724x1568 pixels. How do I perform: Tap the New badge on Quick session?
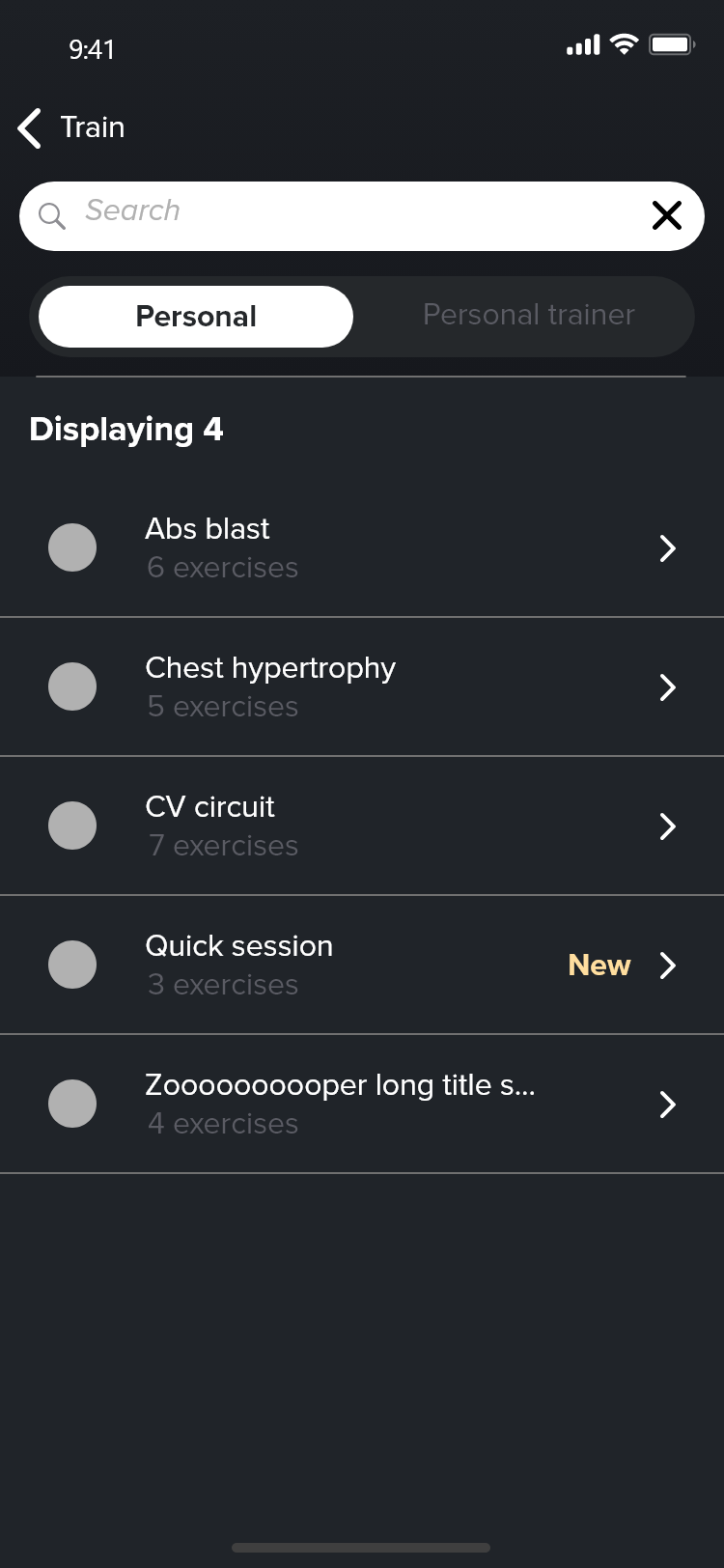point(599,966)
